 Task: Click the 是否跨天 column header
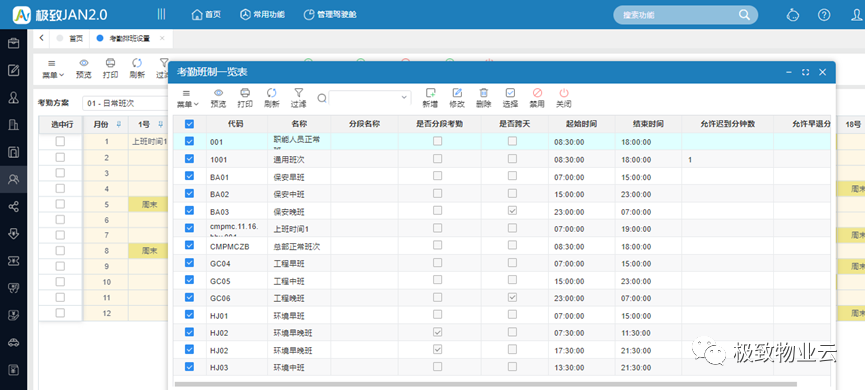(515, 124)
